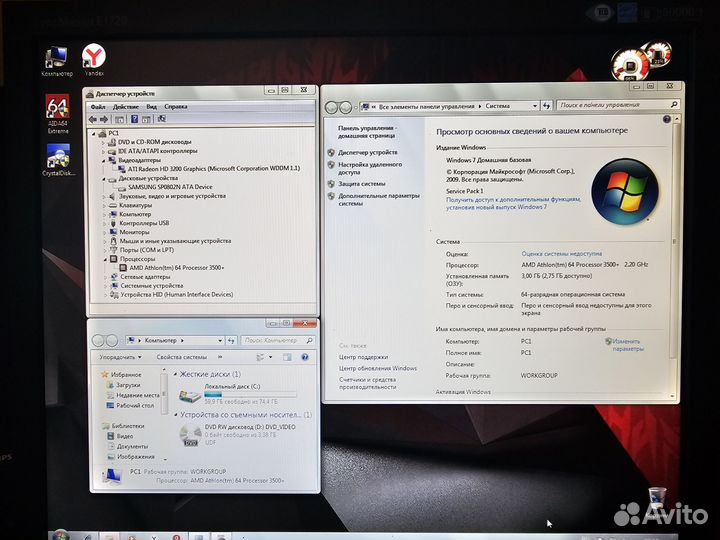Open the Справка menu in Device Manager
Image resolution: width=720 pixels, height=540 pixels.
176,106
